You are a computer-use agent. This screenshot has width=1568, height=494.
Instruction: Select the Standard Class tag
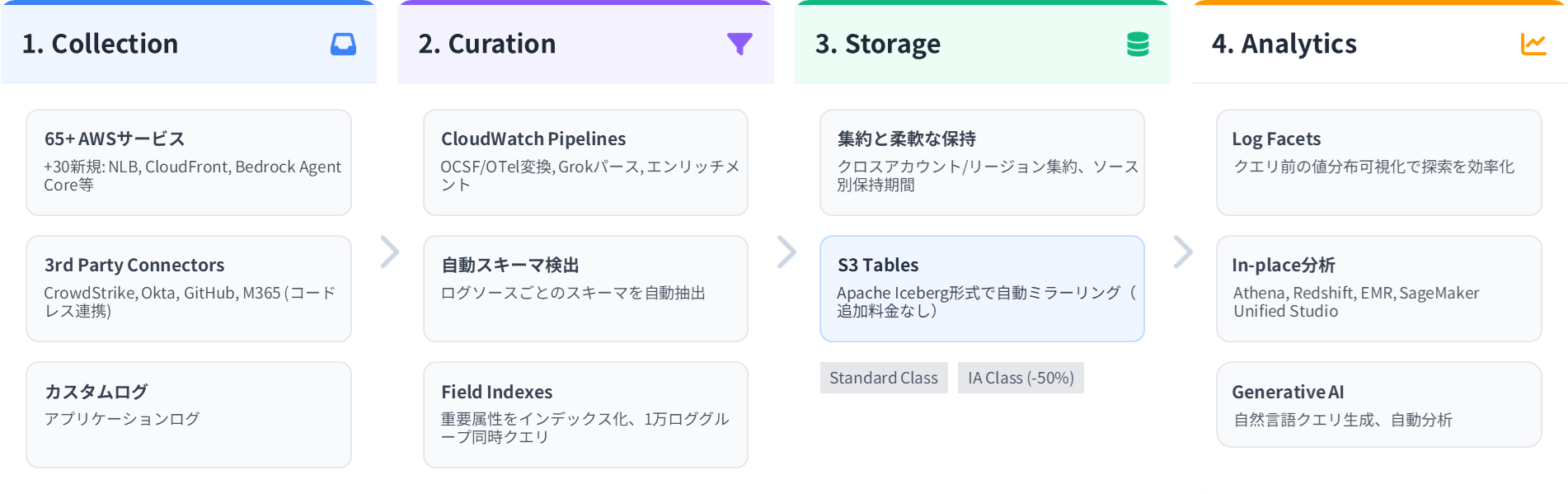[883, 378]
